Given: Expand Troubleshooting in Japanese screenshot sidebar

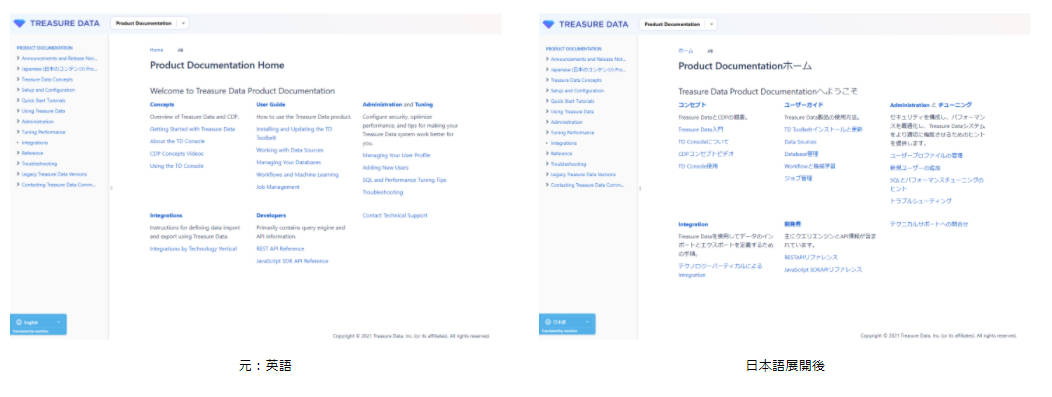Looking at the screenshot, I should coord(566,164).
